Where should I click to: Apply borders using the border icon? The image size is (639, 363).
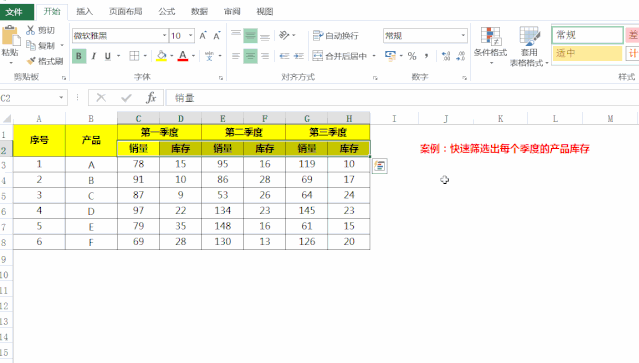tap(134, 56)
